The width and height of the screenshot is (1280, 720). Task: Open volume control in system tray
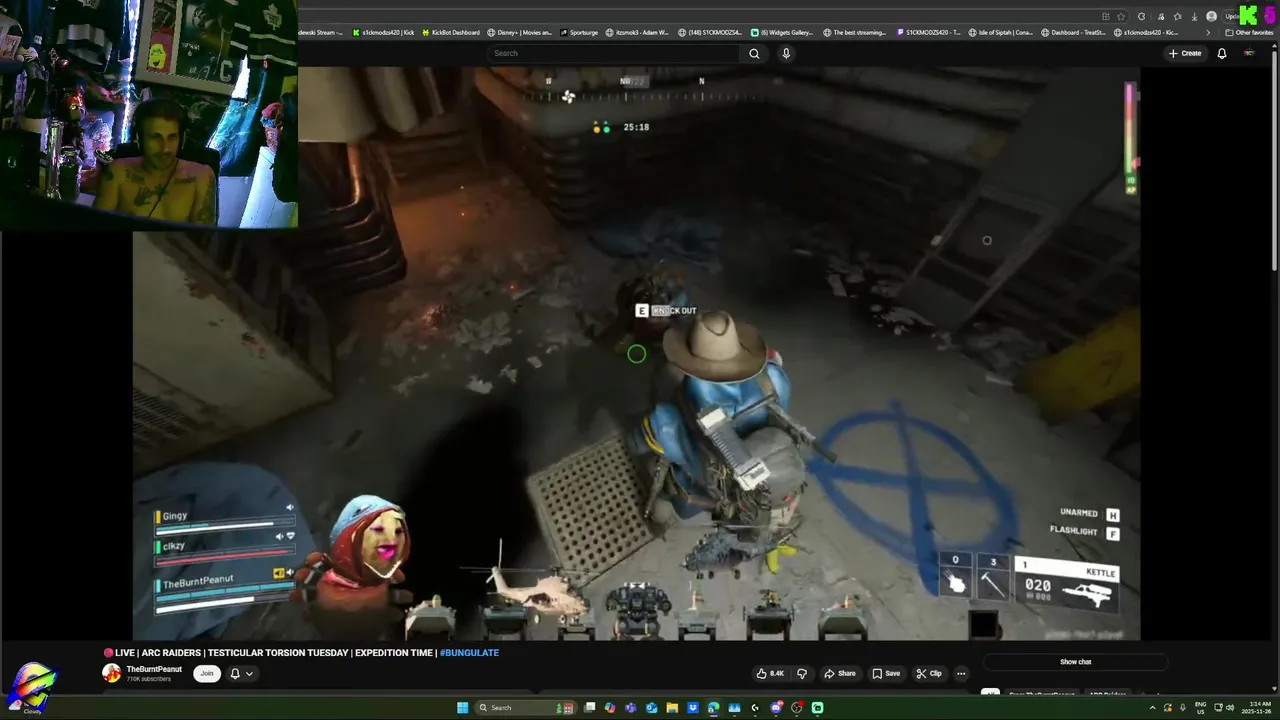point(1229,708)
